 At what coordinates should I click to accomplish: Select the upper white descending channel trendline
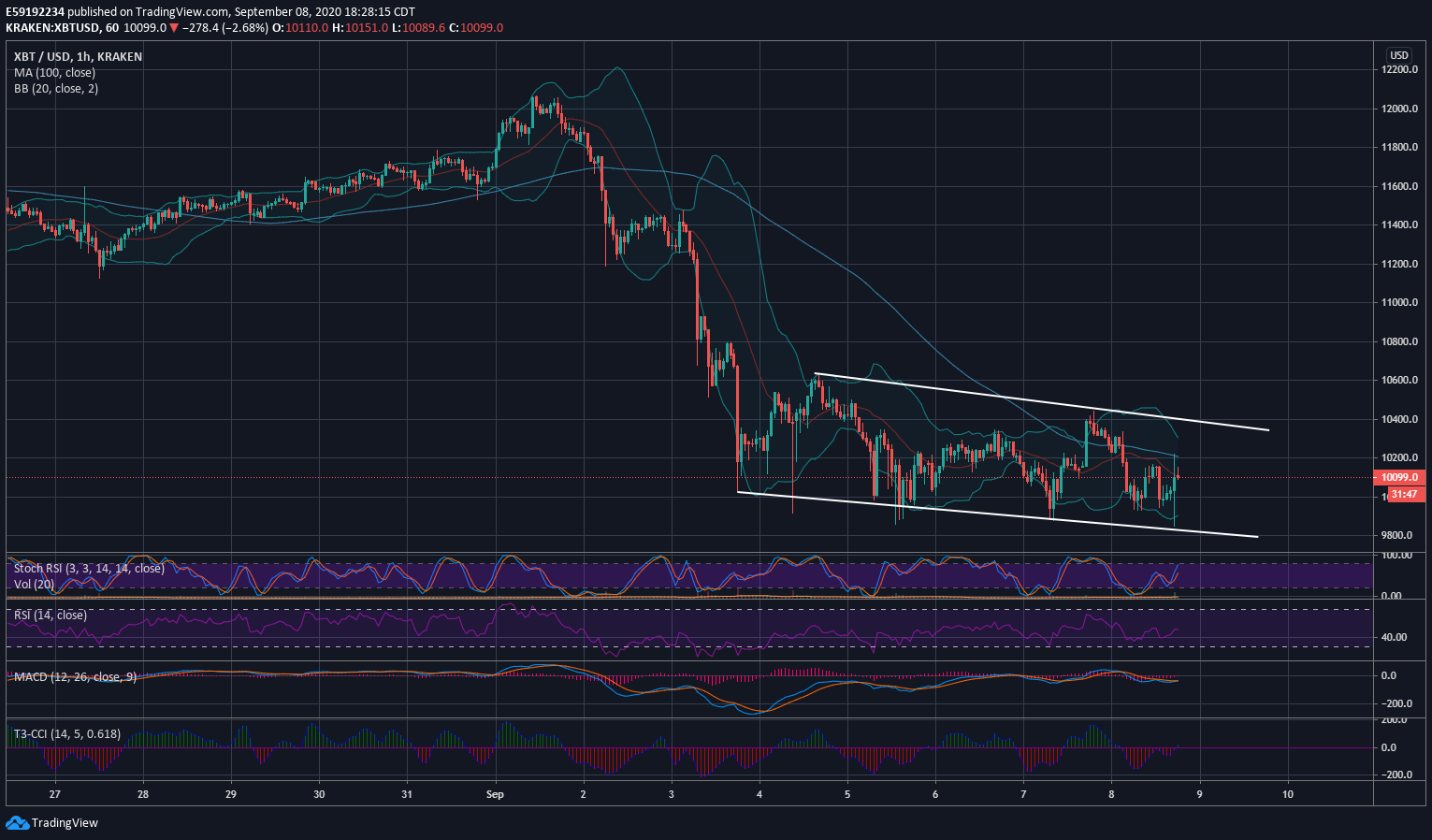tap(1041, 402)
